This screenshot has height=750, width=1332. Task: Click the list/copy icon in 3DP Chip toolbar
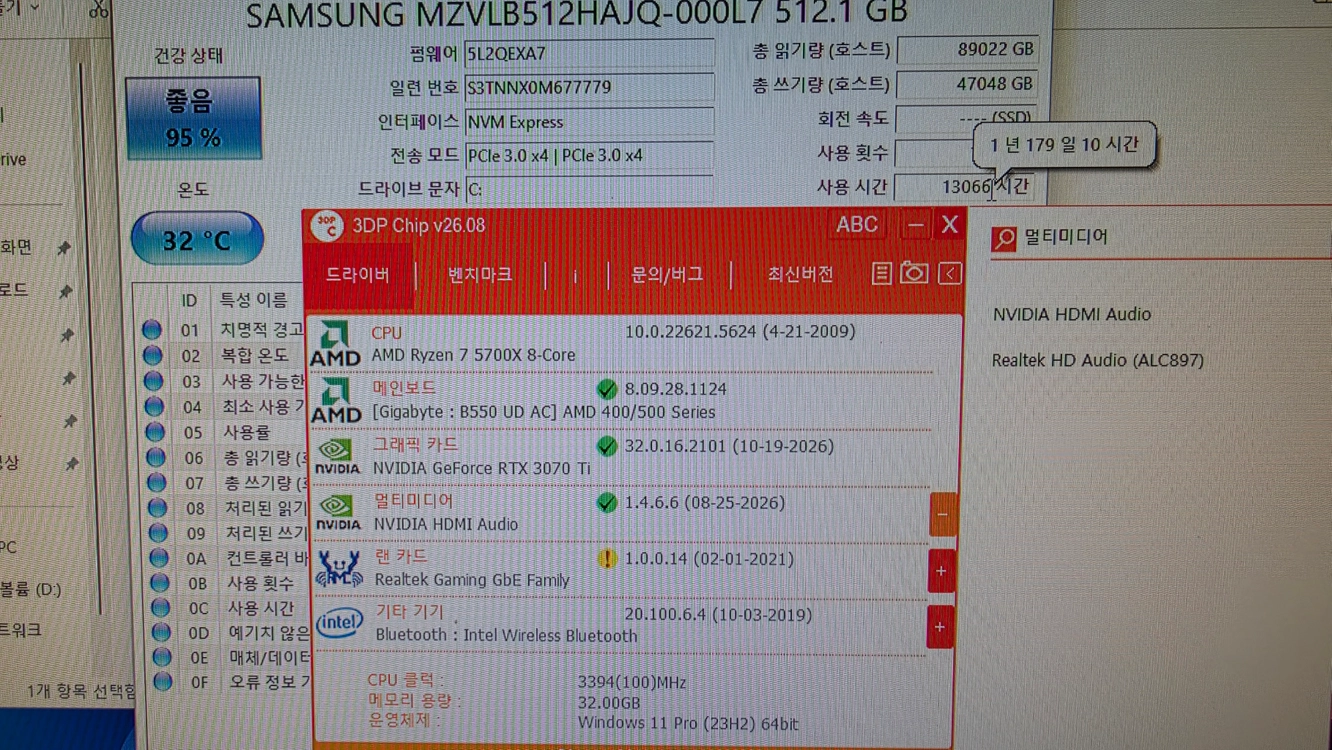pyautogui.click(x=881, y=273)
